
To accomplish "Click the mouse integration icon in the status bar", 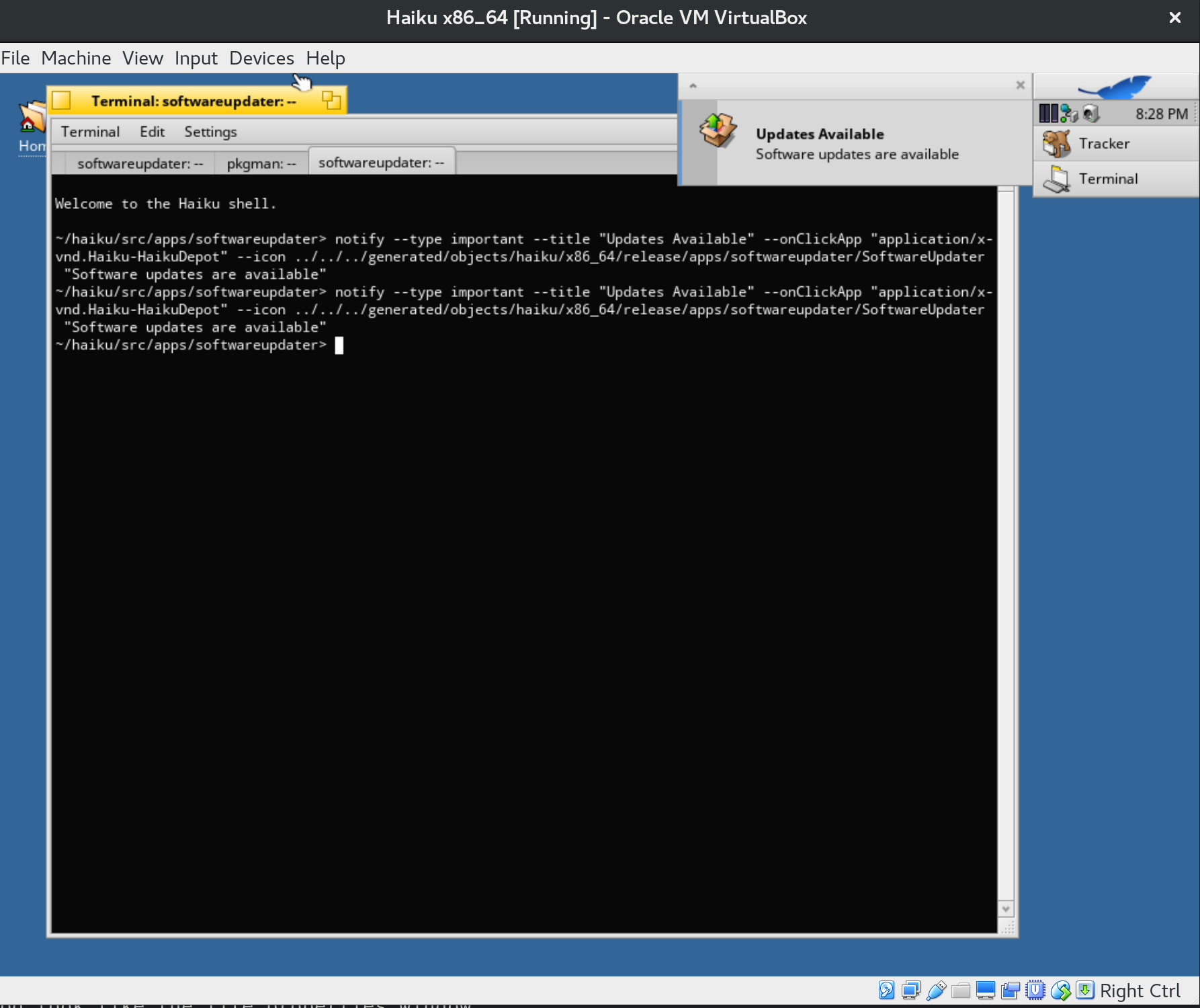I will [x=1061, y=990].
